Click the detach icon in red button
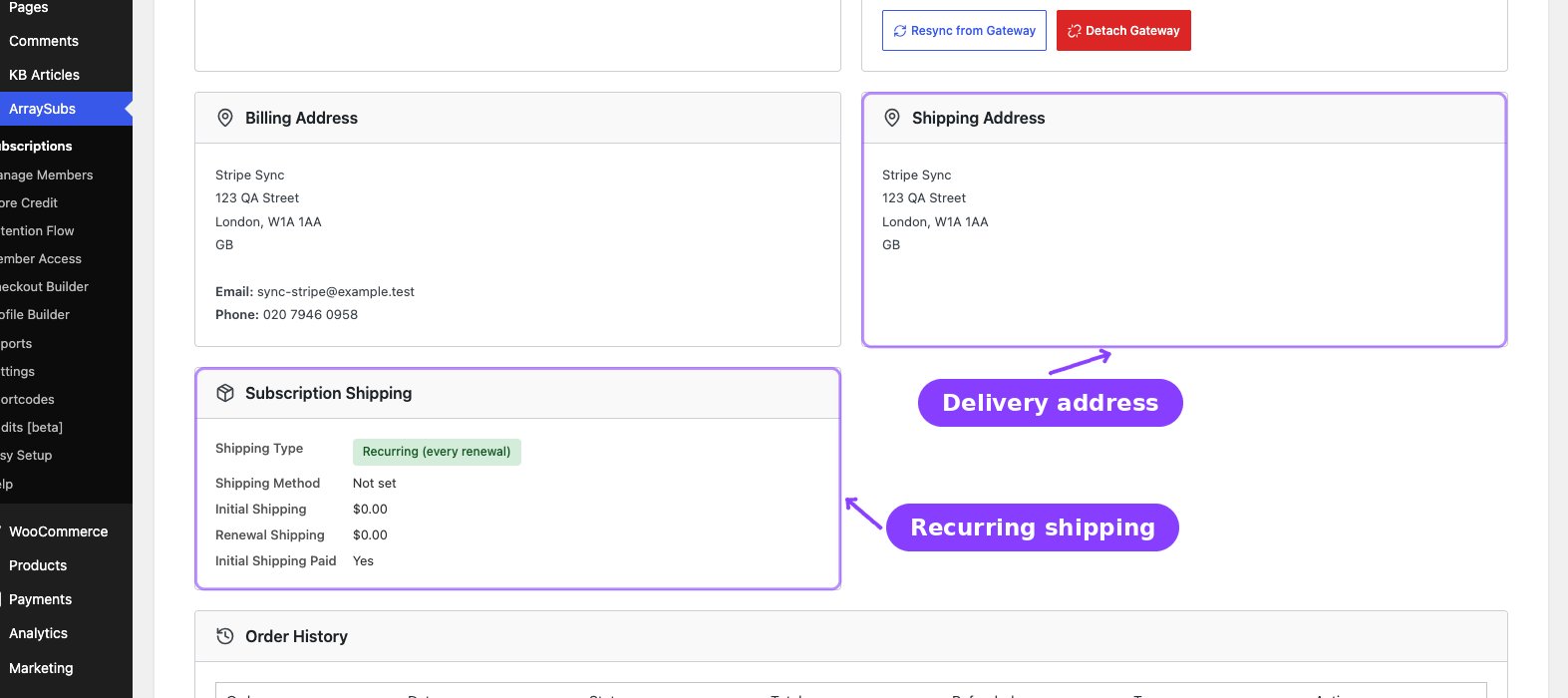Viewport: 1568px width, 698px height. (x=1075, y=31)
